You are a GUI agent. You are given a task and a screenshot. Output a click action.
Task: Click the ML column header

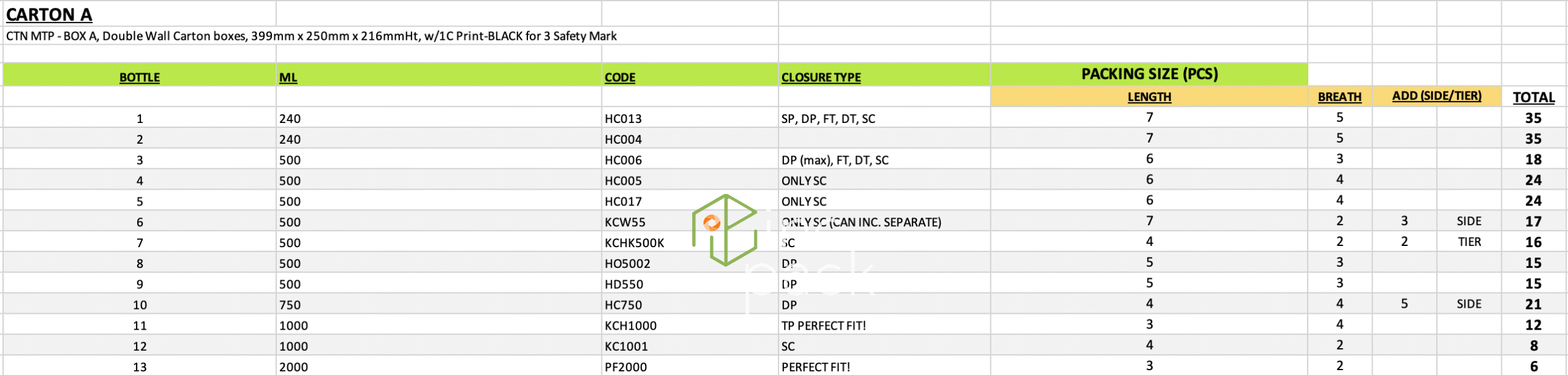click(x=288, y=78)
